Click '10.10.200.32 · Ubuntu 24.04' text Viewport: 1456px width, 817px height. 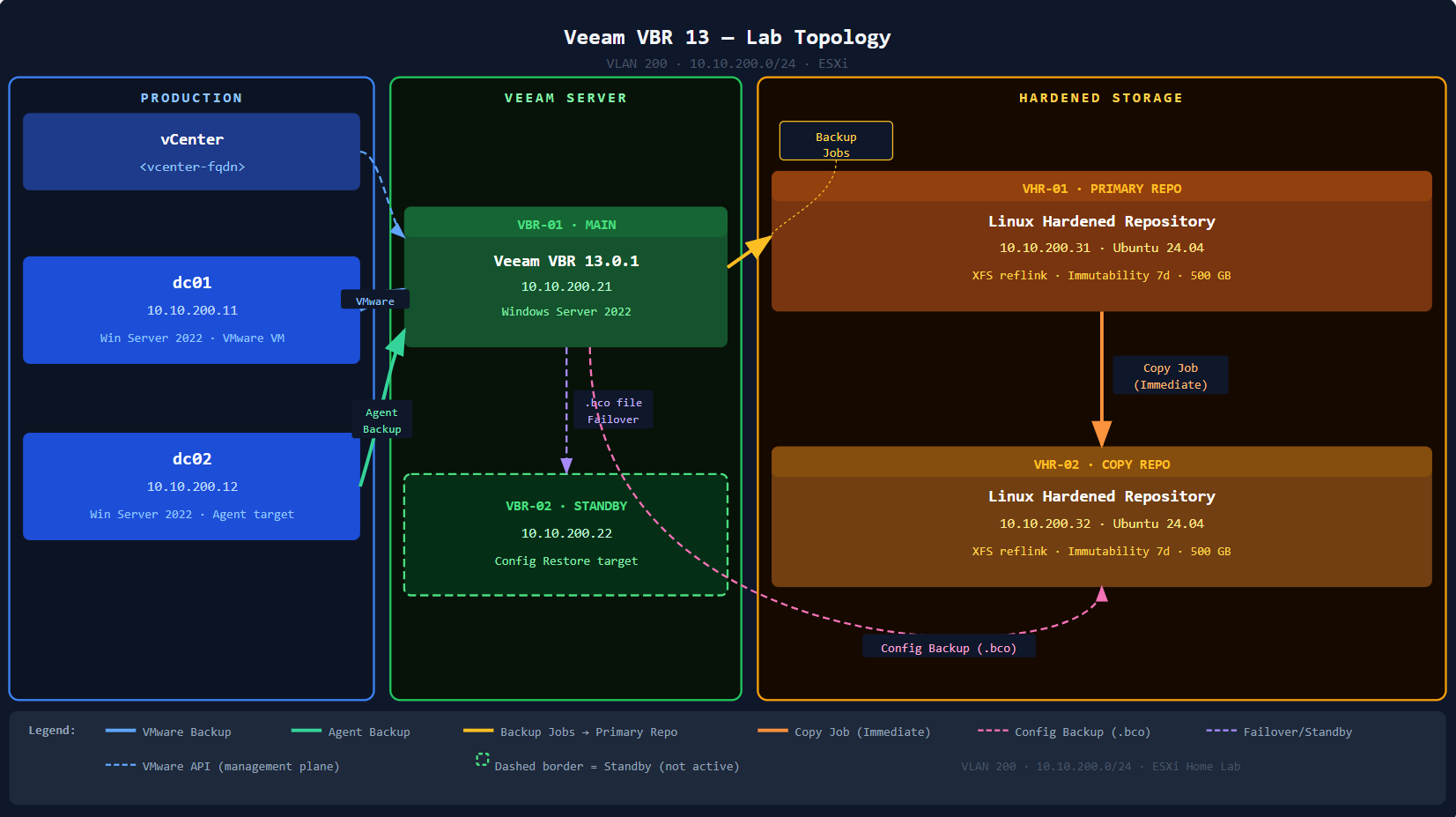click(1101, 524)
